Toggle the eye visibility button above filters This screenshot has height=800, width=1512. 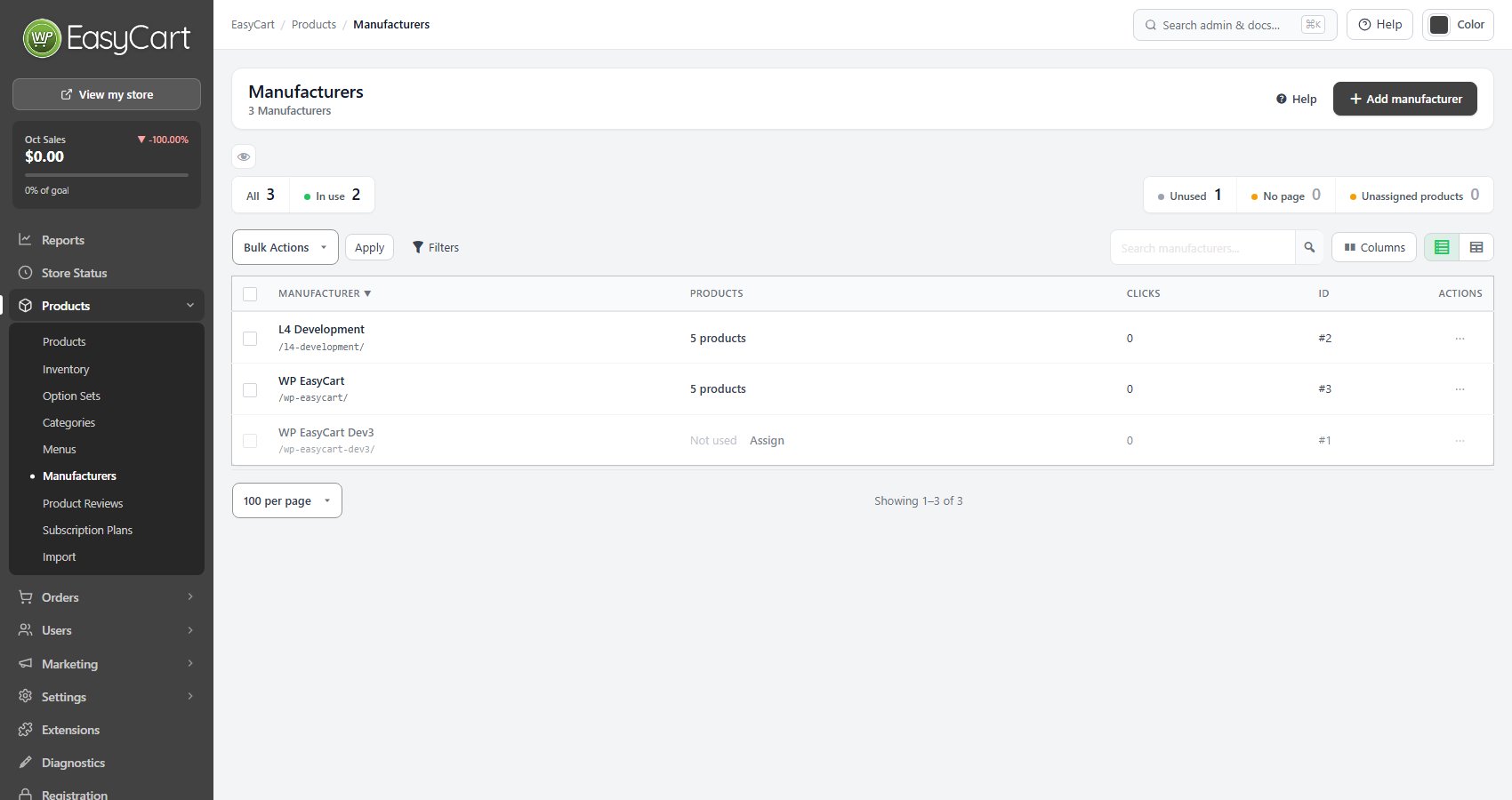pos(244,156)
